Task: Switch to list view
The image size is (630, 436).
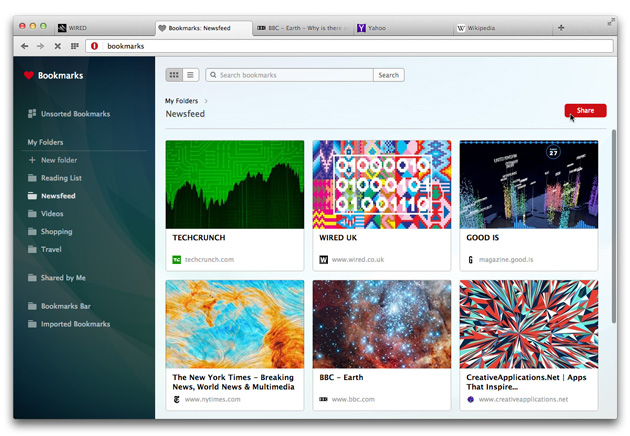Action: 190,75
